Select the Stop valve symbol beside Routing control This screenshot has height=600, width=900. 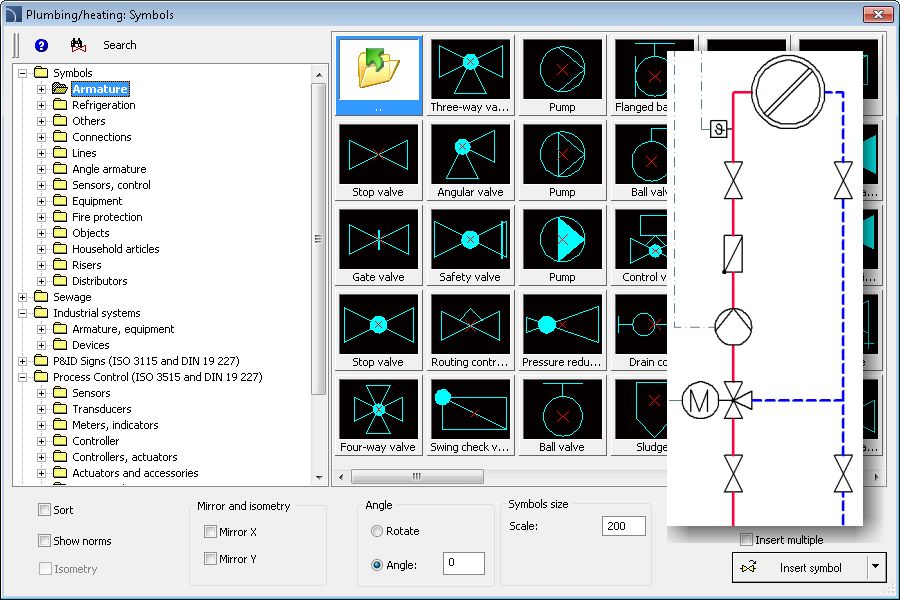(x=379, y=331)
